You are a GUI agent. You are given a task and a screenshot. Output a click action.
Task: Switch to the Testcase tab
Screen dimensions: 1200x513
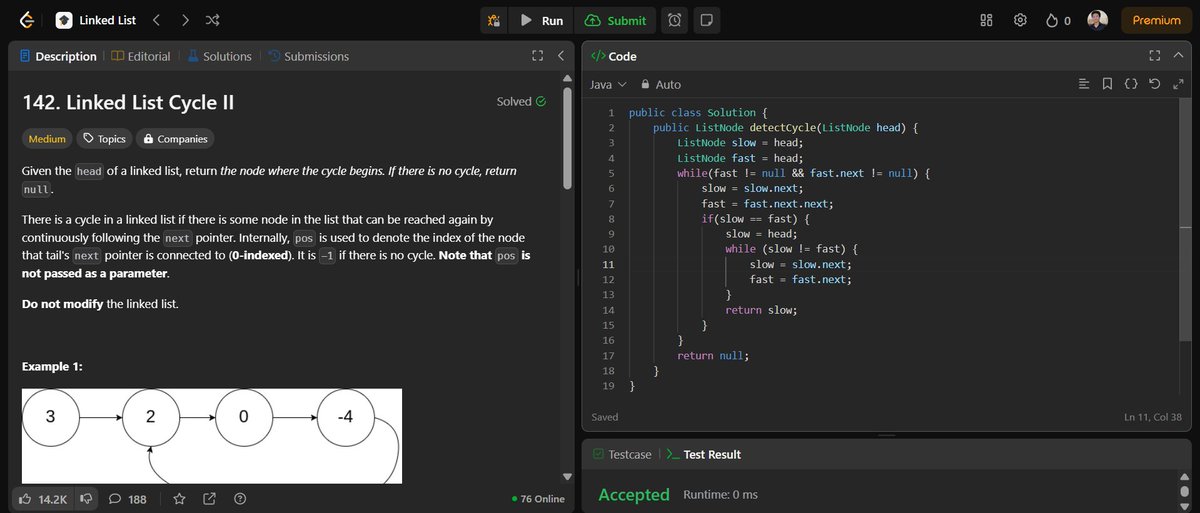[x=622, y=454]
